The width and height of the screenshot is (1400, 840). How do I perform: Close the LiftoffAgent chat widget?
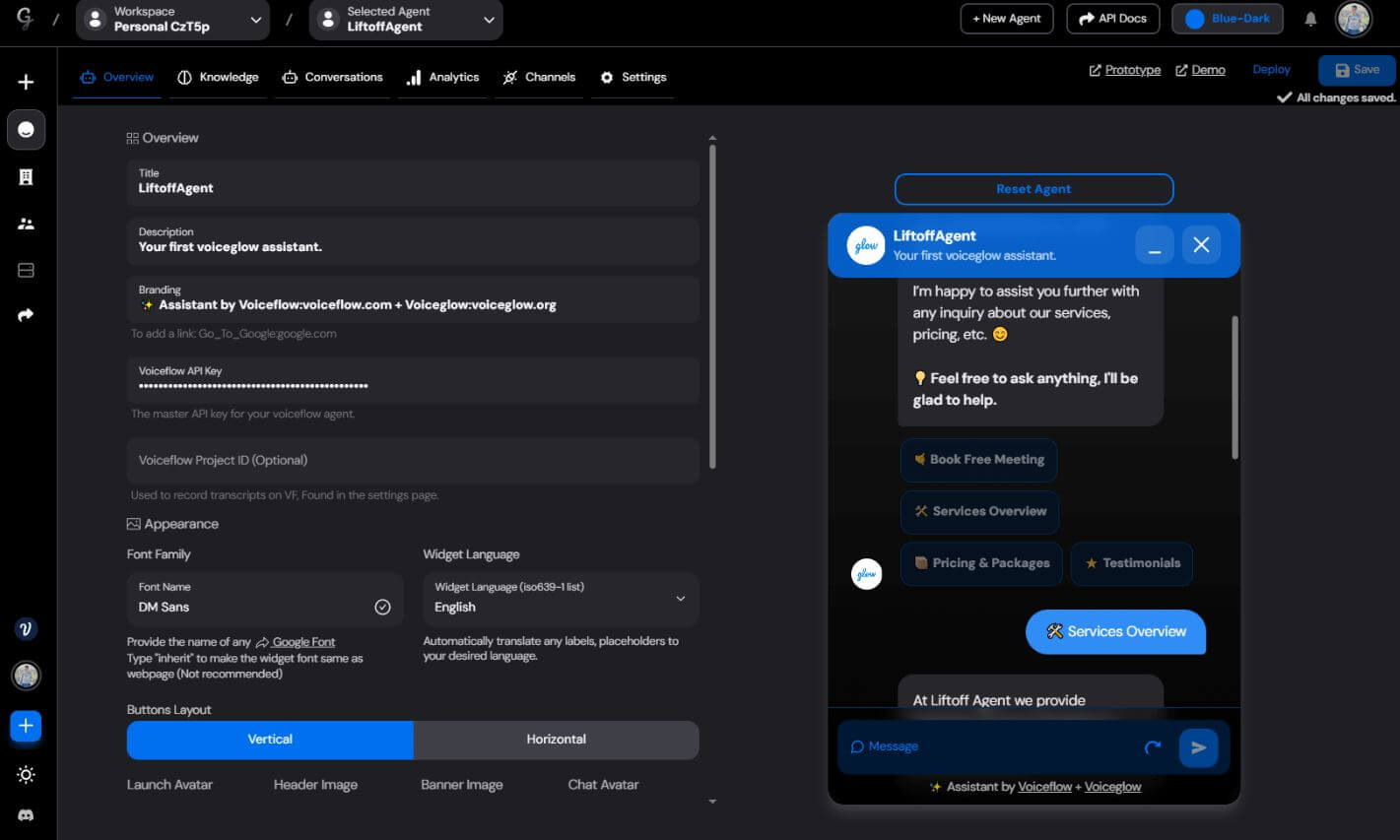point(1201,244)
